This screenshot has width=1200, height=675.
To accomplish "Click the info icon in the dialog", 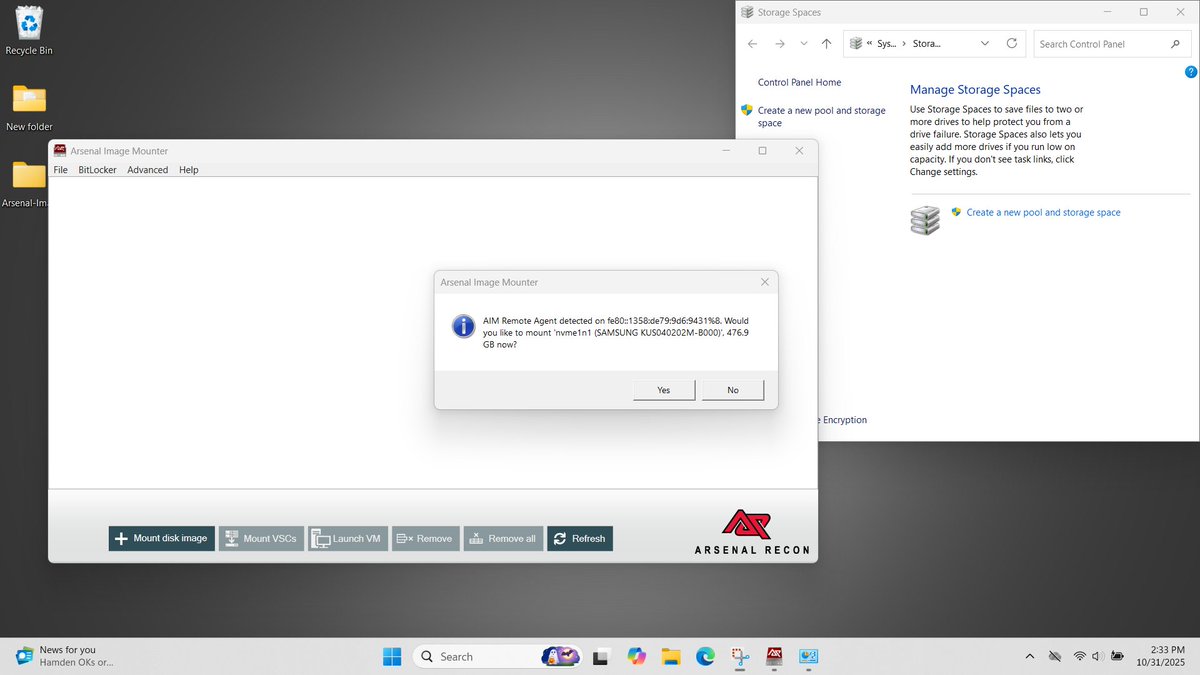I will pos(463,326).
